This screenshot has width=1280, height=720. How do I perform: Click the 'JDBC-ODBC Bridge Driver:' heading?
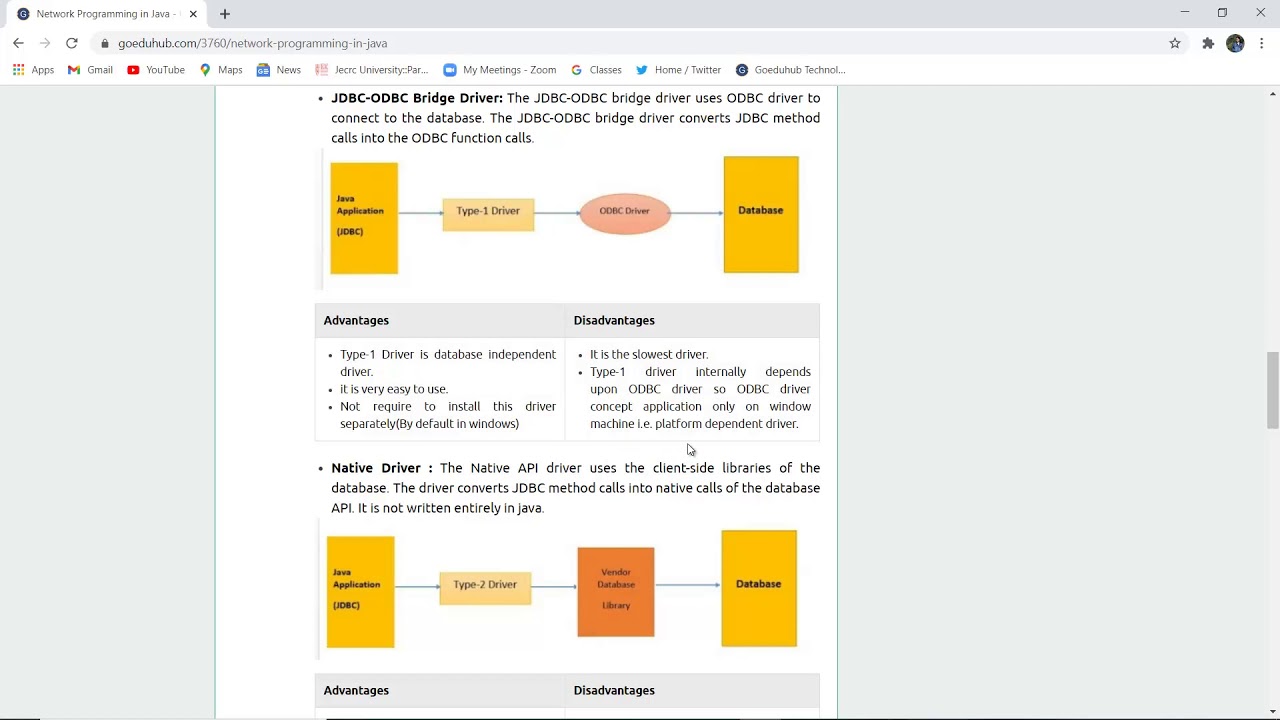pyautogui.click(x=417, y=98)
